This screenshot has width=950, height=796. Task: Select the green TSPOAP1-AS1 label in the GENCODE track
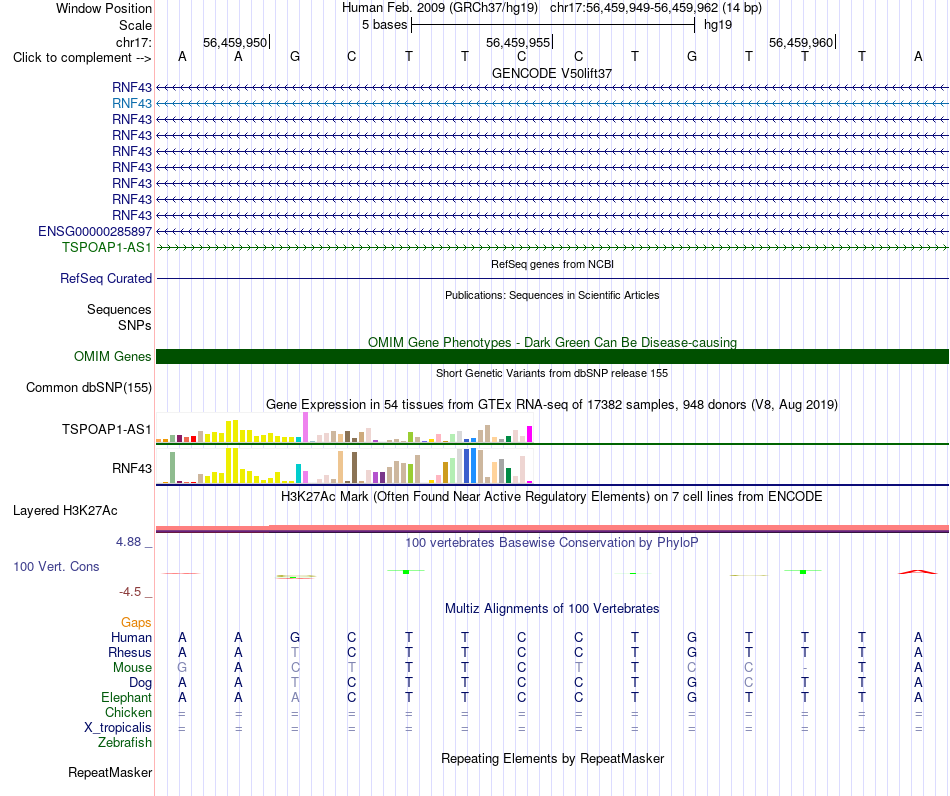pos(107,247)
